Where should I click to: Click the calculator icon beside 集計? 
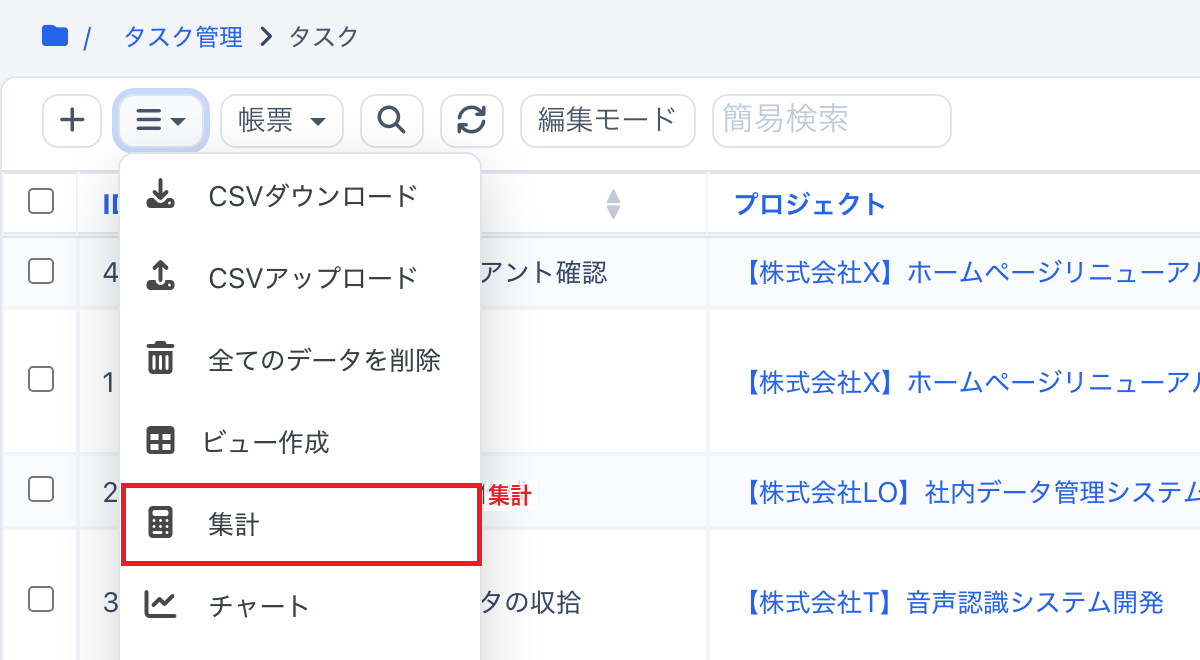pos(160,523)
